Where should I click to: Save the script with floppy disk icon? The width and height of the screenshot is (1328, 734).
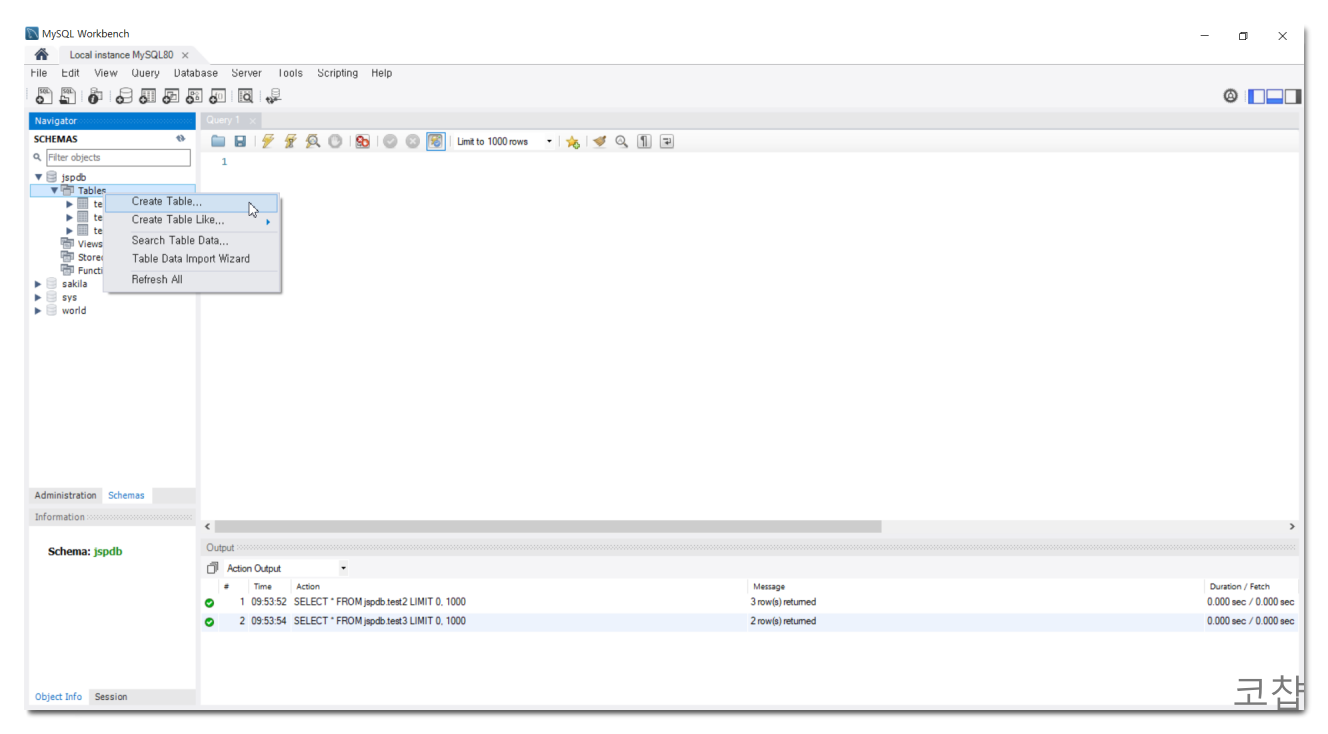click(240, 142)
